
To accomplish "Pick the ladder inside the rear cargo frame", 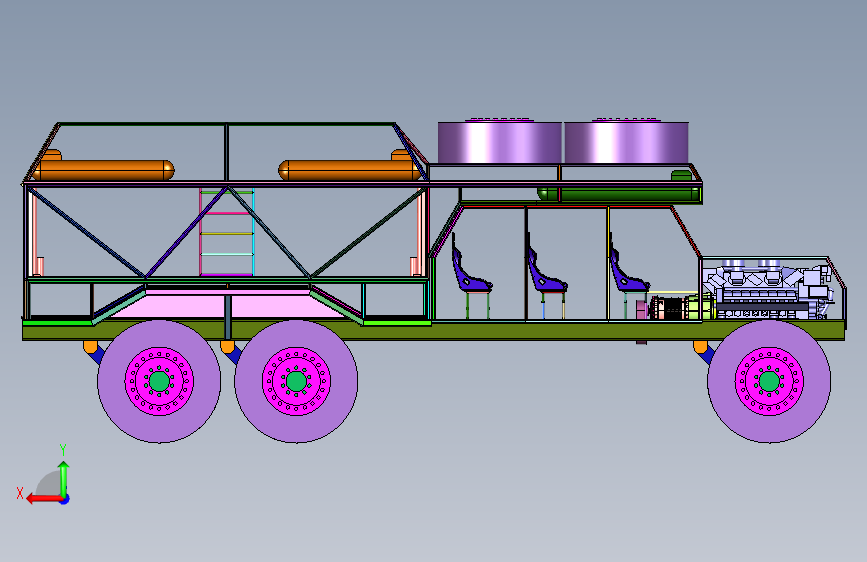I will (227, 232).
